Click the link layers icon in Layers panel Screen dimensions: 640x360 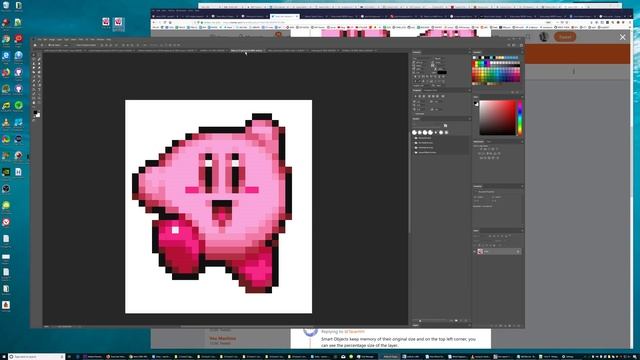coord(492,326)
